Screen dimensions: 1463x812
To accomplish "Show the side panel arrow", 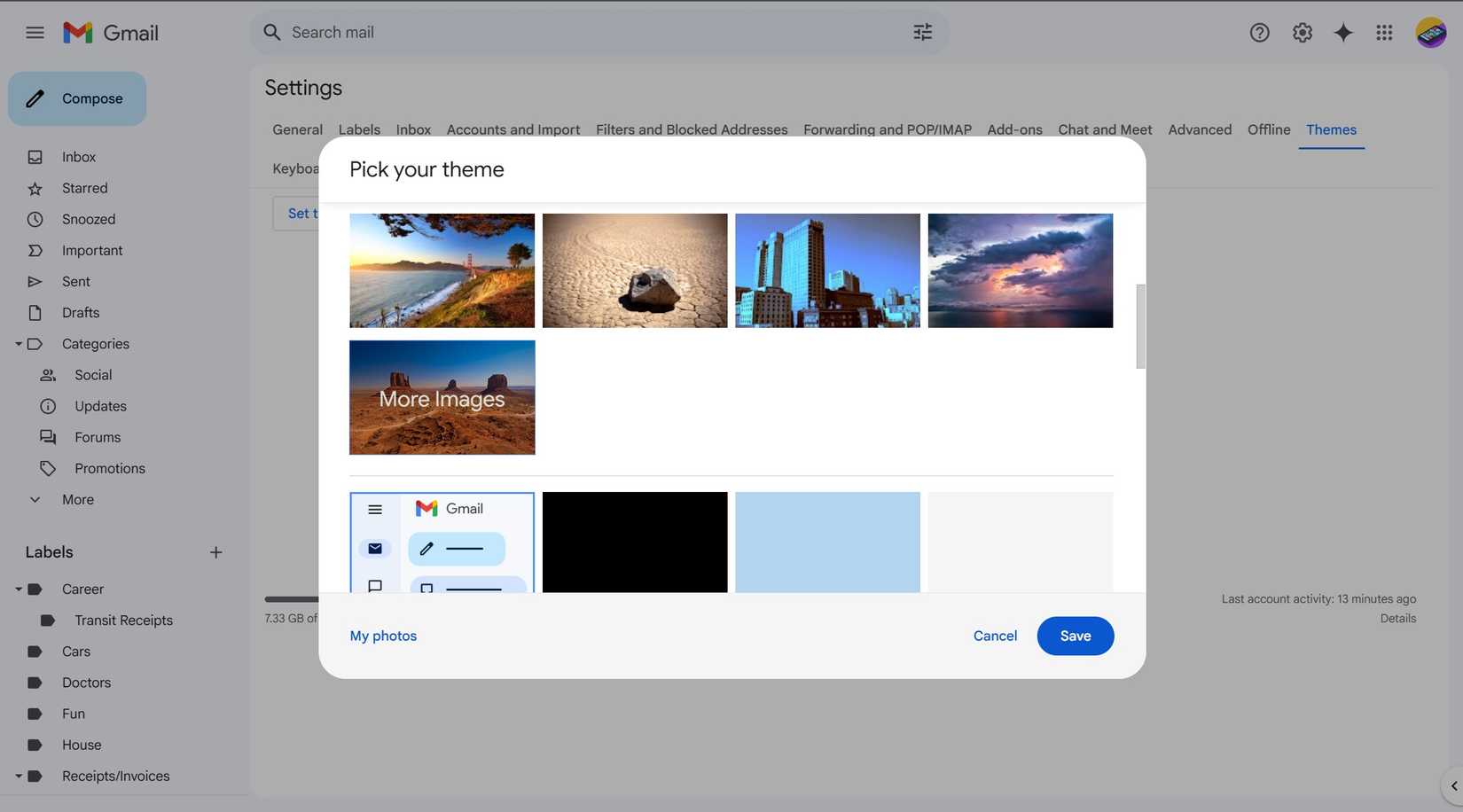I will coord(1453,786).
